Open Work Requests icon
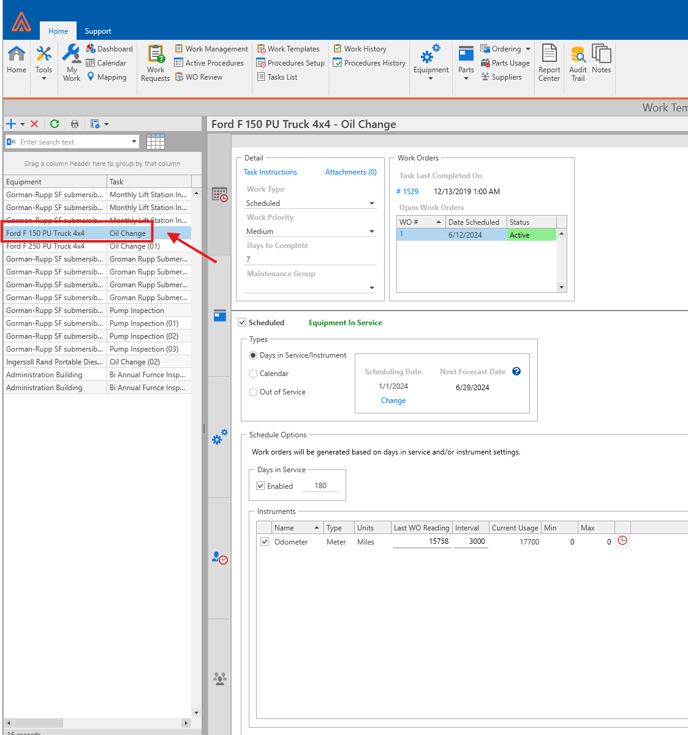Screen dimensions: 688x735 pos(155,63)
